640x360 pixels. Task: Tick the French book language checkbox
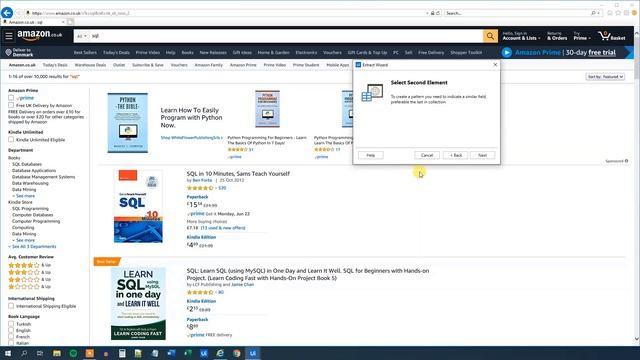tap(11, 337)
